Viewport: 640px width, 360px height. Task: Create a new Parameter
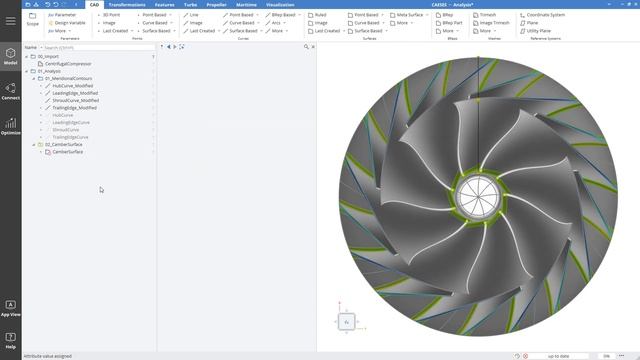click(x=62, y=15)
